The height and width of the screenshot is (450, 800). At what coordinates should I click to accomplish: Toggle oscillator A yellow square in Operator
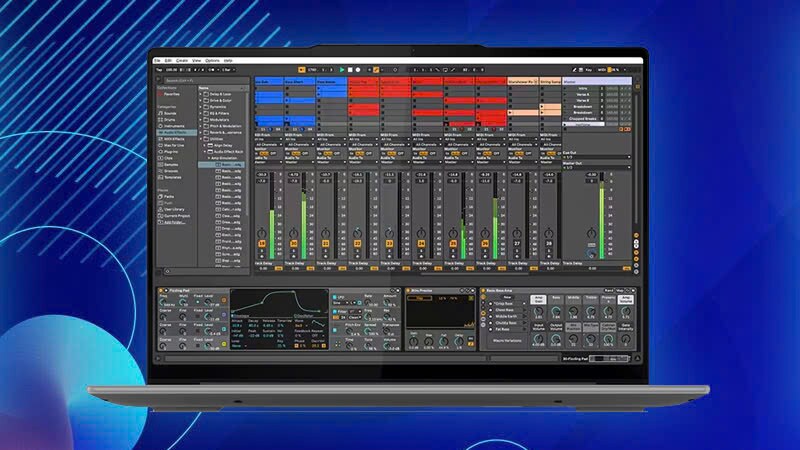(224, 344)
